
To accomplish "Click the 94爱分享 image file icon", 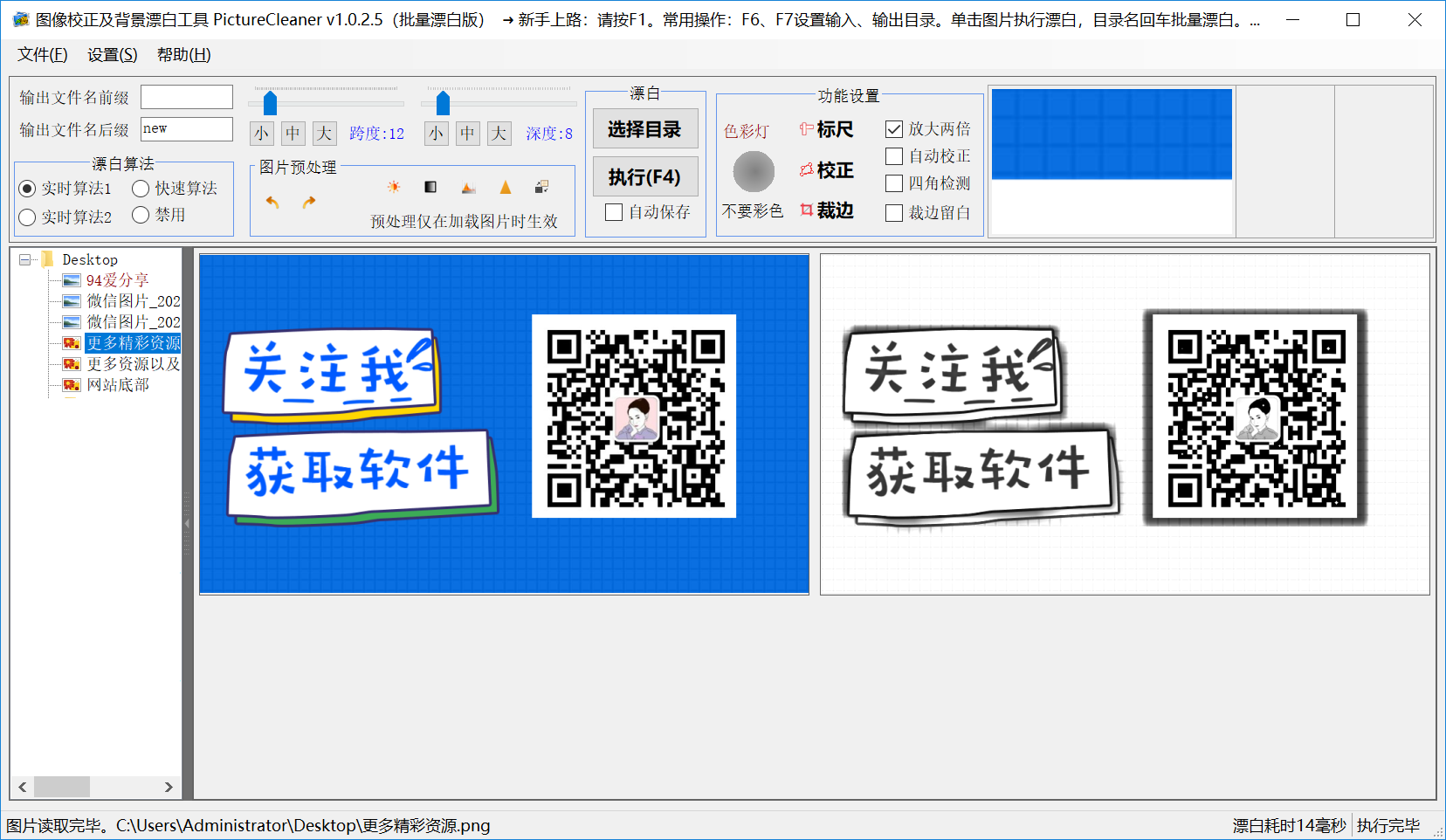I will (72, 280).
